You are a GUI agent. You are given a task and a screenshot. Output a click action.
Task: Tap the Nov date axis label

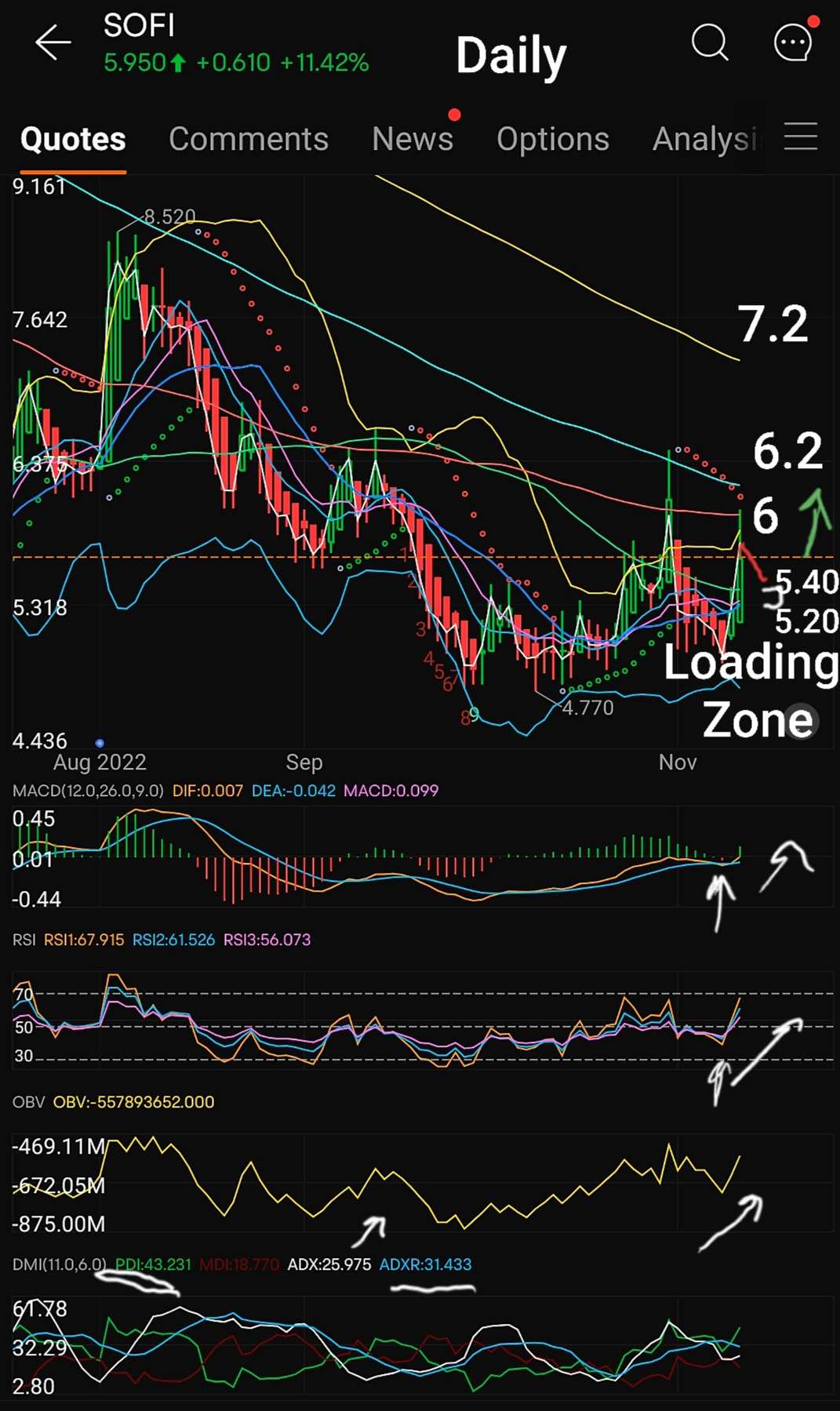pos(678,762)
